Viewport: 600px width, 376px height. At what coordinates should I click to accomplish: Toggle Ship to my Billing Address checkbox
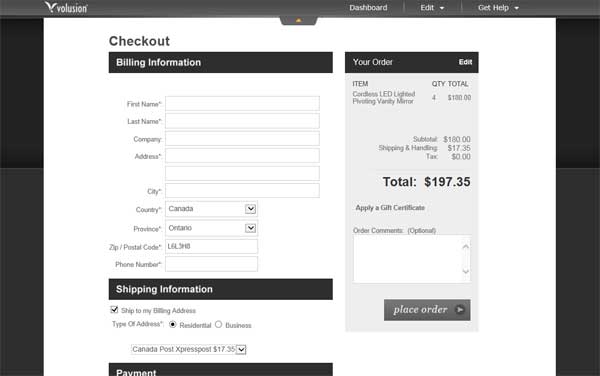click(x=114, y=309)
